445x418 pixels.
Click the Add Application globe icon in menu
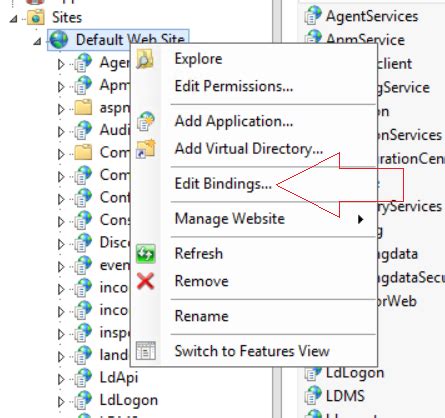[146, 121]
